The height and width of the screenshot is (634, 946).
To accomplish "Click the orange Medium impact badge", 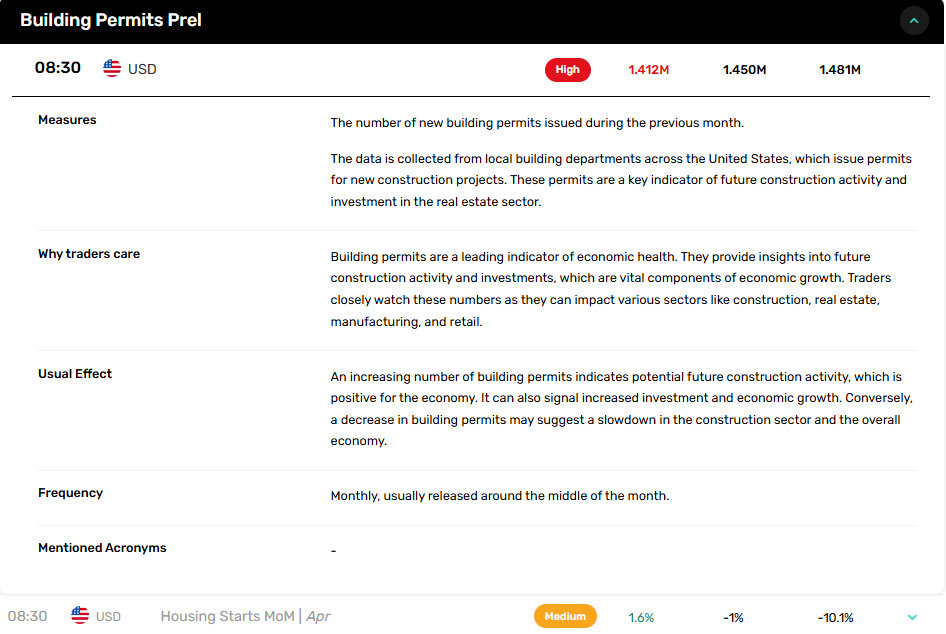I will click(x=565, y=616).
